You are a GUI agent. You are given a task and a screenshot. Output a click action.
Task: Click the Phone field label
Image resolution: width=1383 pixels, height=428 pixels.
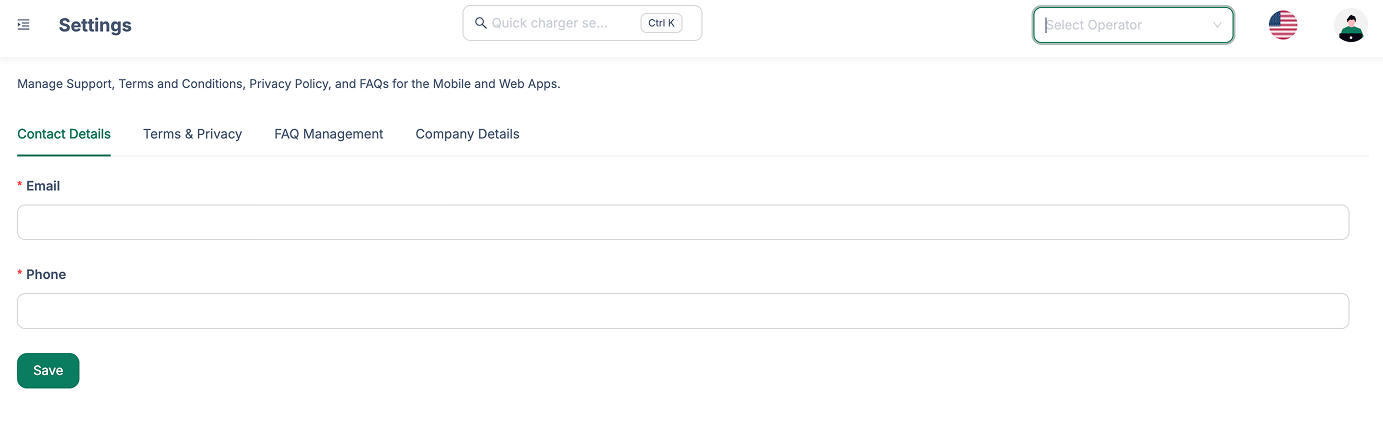click(x=46, y=275)
